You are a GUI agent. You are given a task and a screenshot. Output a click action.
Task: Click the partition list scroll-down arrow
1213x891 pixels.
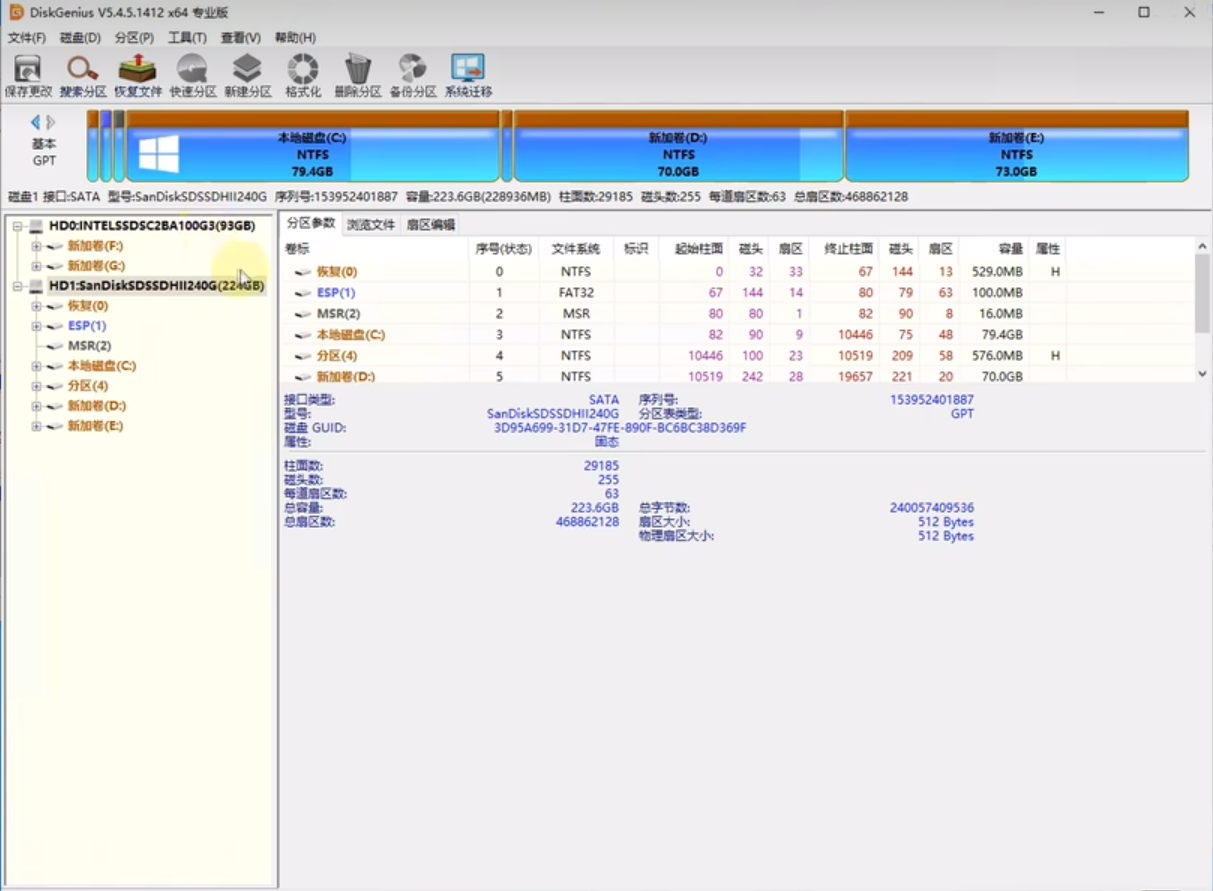(x=1202, y=373)
